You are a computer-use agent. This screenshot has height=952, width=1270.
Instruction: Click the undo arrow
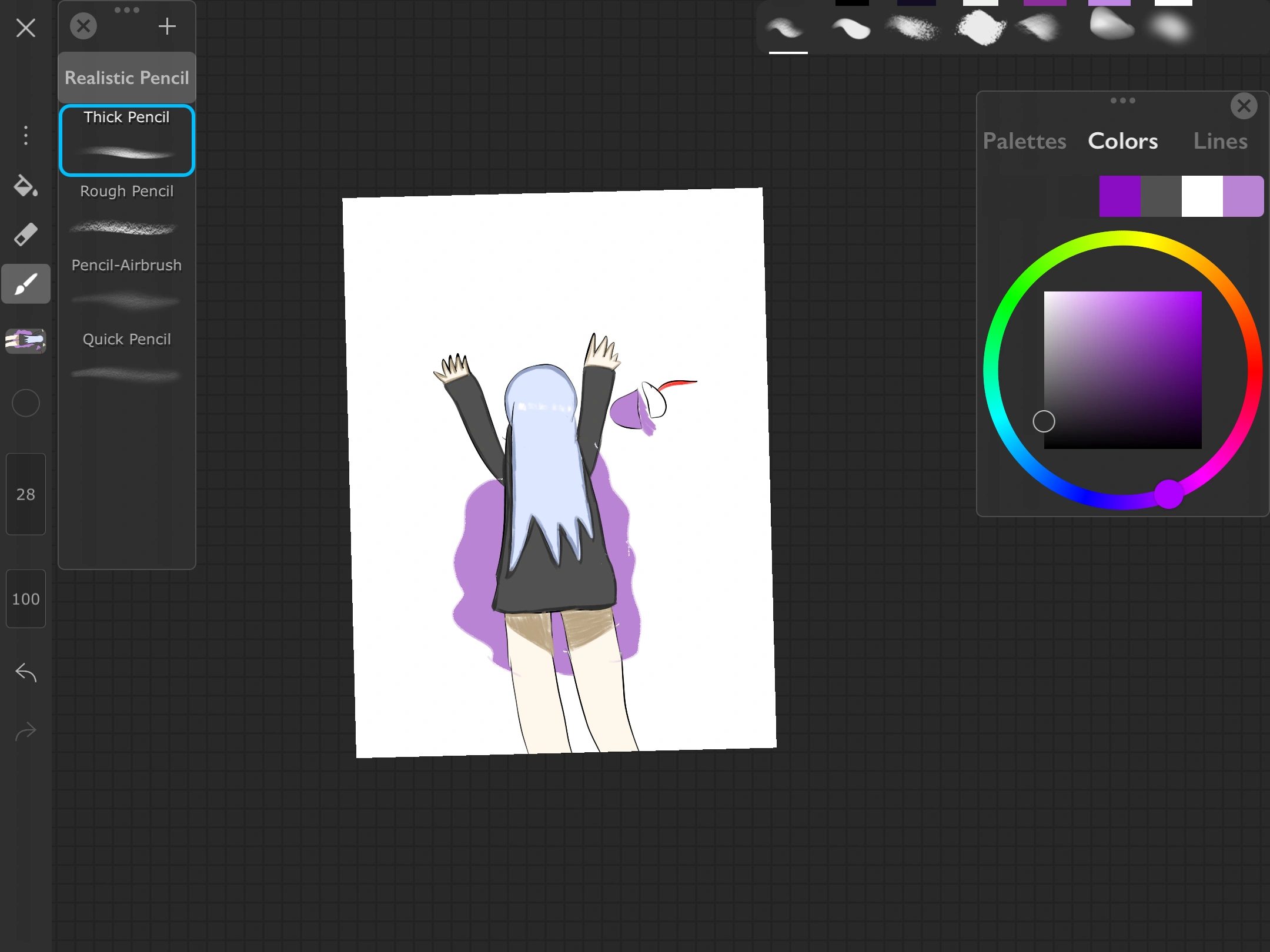click(x=25, y=672)
